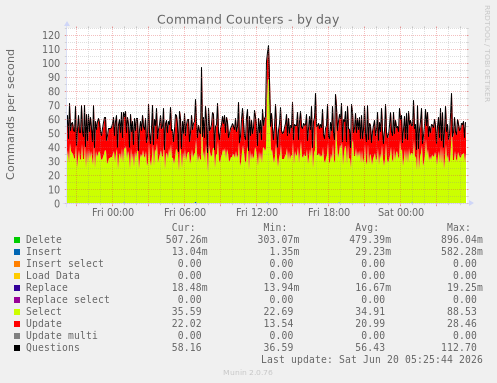Viewport: 497px width, 383px height.
Task: Click the Insert average value 29.23m
Action: click(x=373, y=251)
